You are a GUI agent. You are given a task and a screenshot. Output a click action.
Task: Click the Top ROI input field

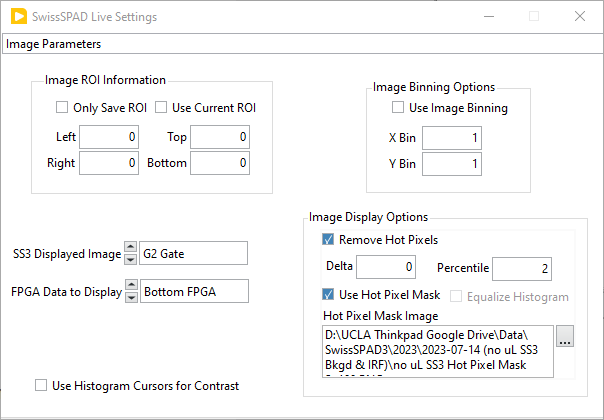tap(220, 137)
